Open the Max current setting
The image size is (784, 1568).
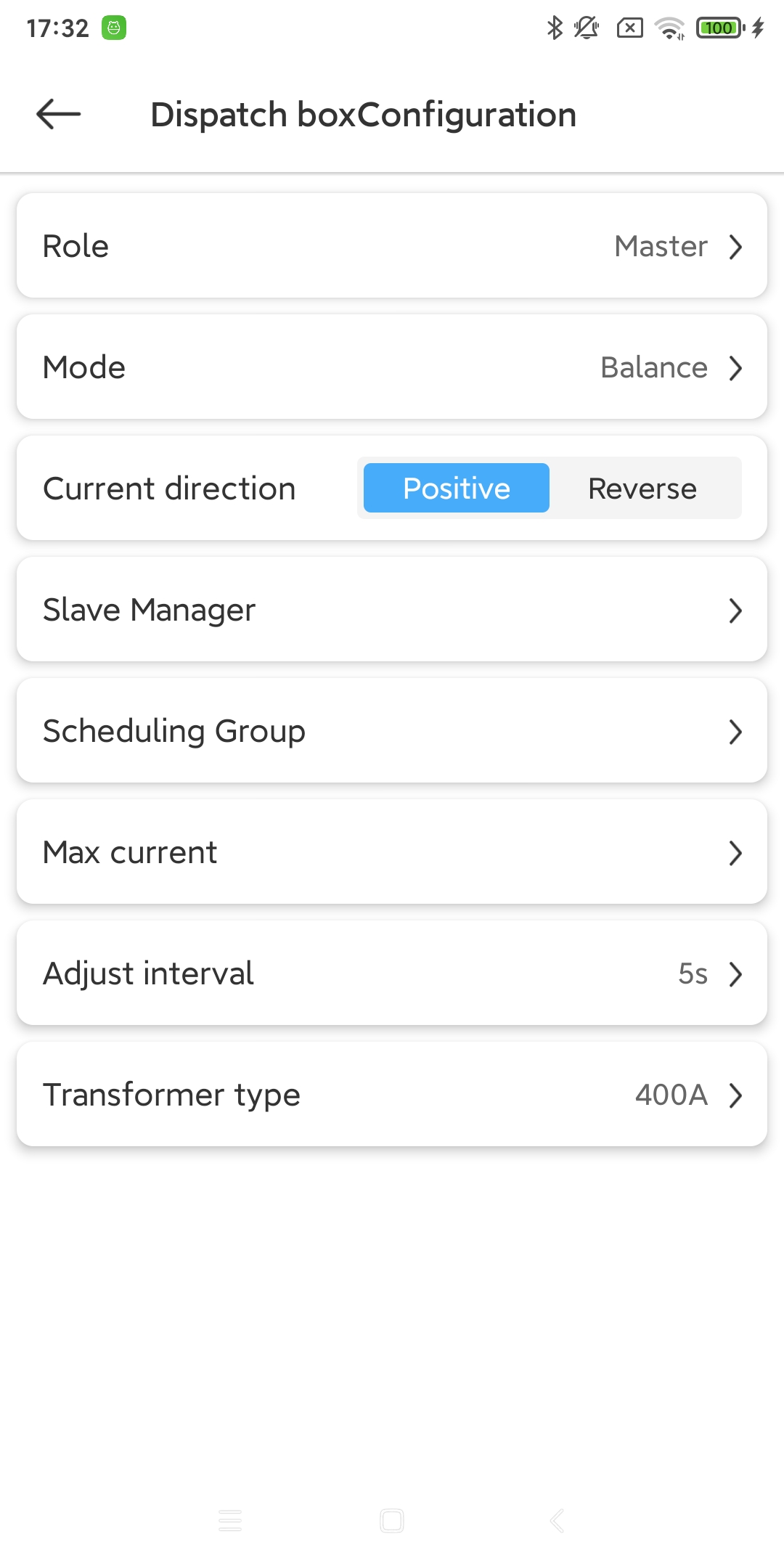pos(392,852)
